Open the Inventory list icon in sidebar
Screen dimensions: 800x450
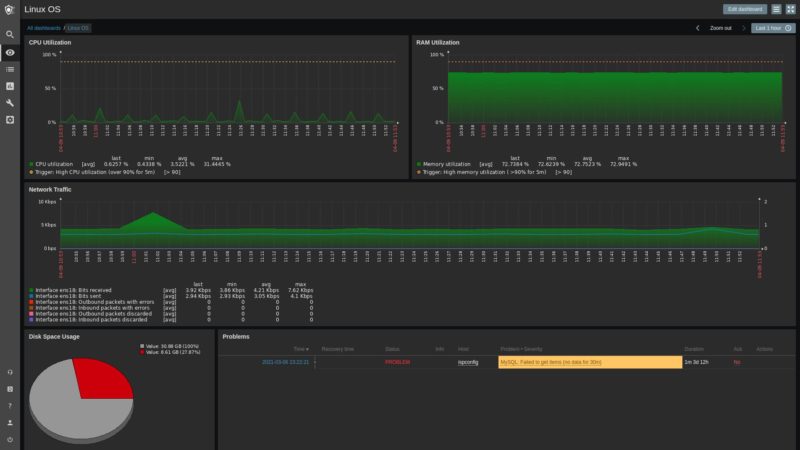click(10, 69)
